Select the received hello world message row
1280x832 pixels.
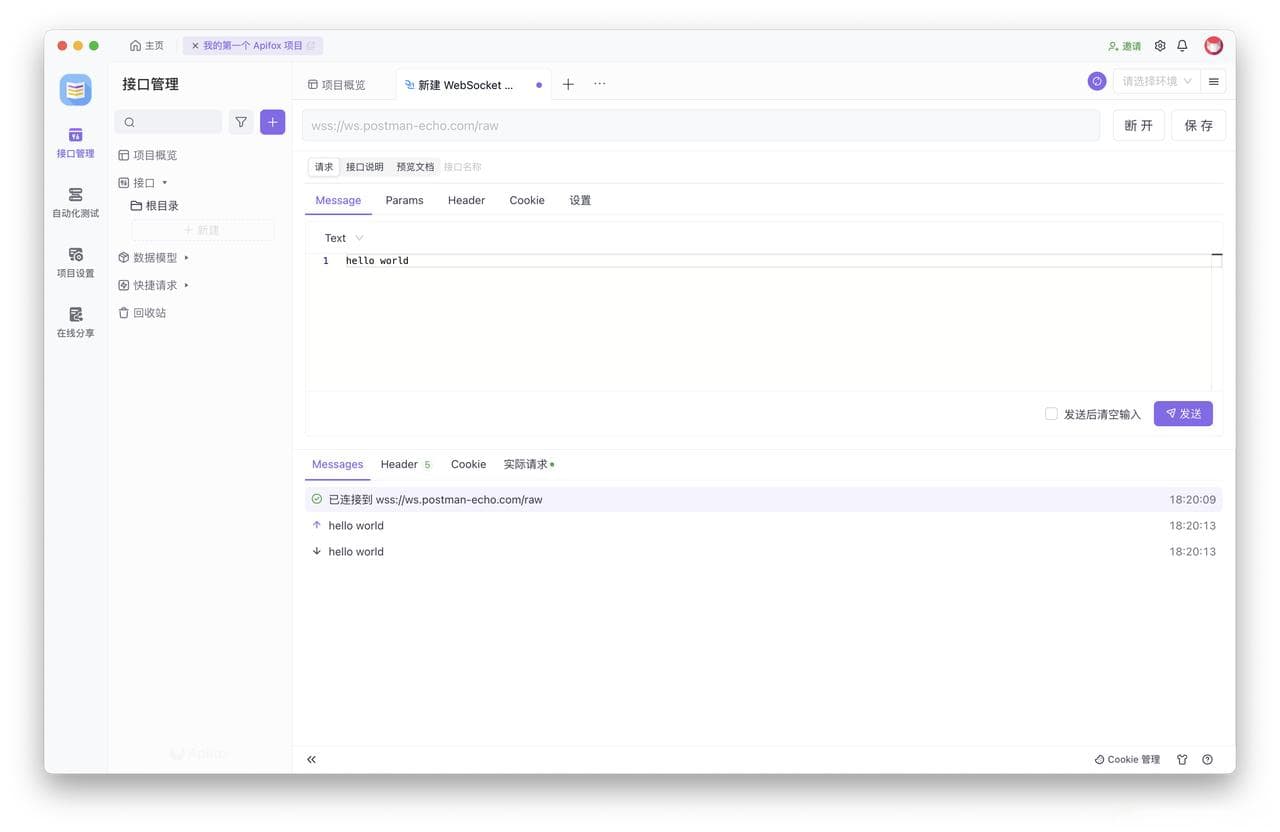coord(763,551)
